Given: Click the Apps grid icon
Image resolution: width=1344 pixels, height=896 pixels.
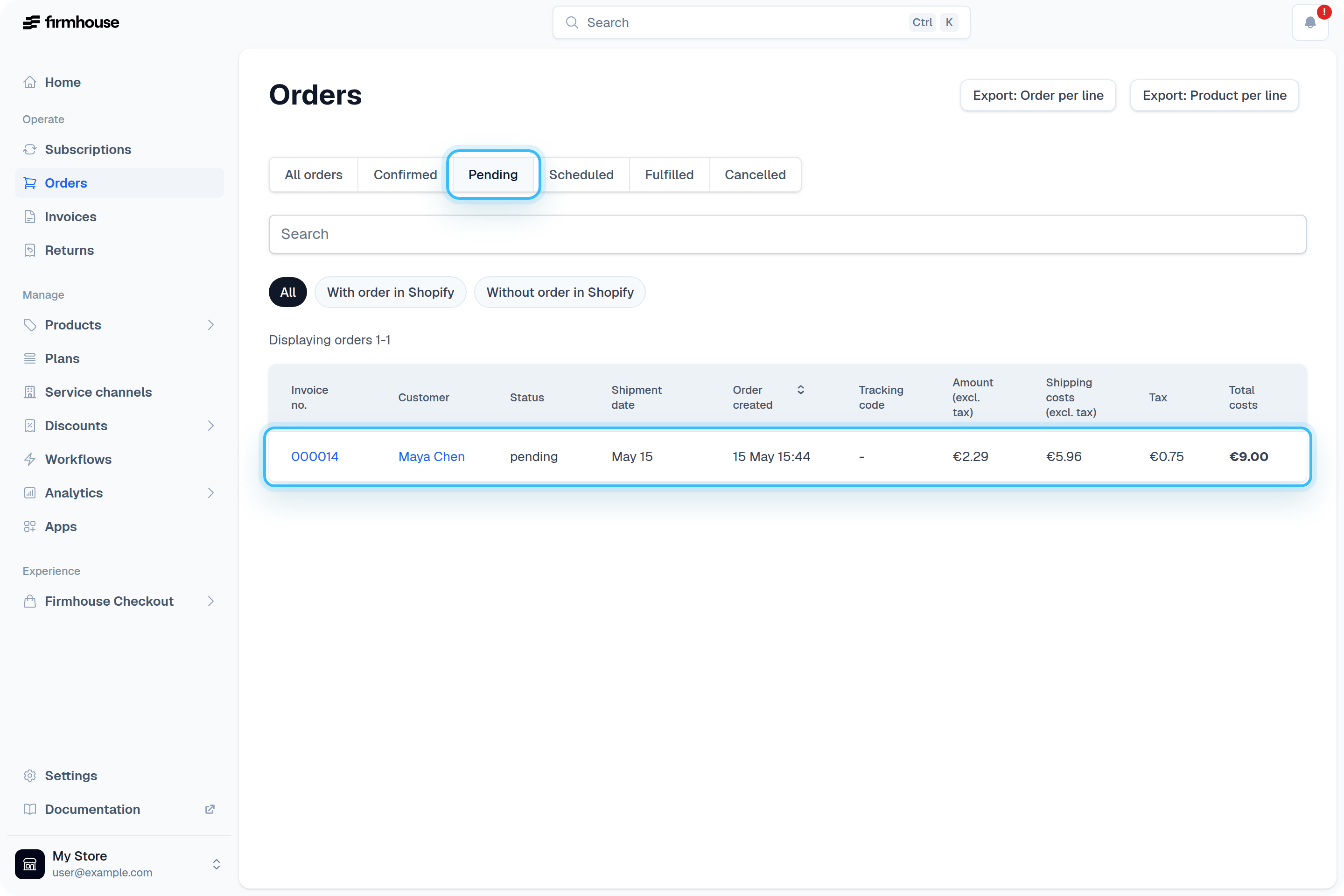Looking at the screenshot, I should coord(30,526).
